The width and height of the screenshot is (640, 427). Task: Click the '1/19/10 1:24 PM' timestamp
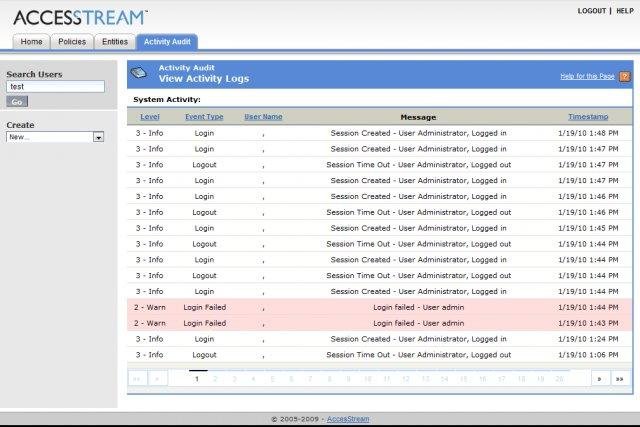[588, 339]
